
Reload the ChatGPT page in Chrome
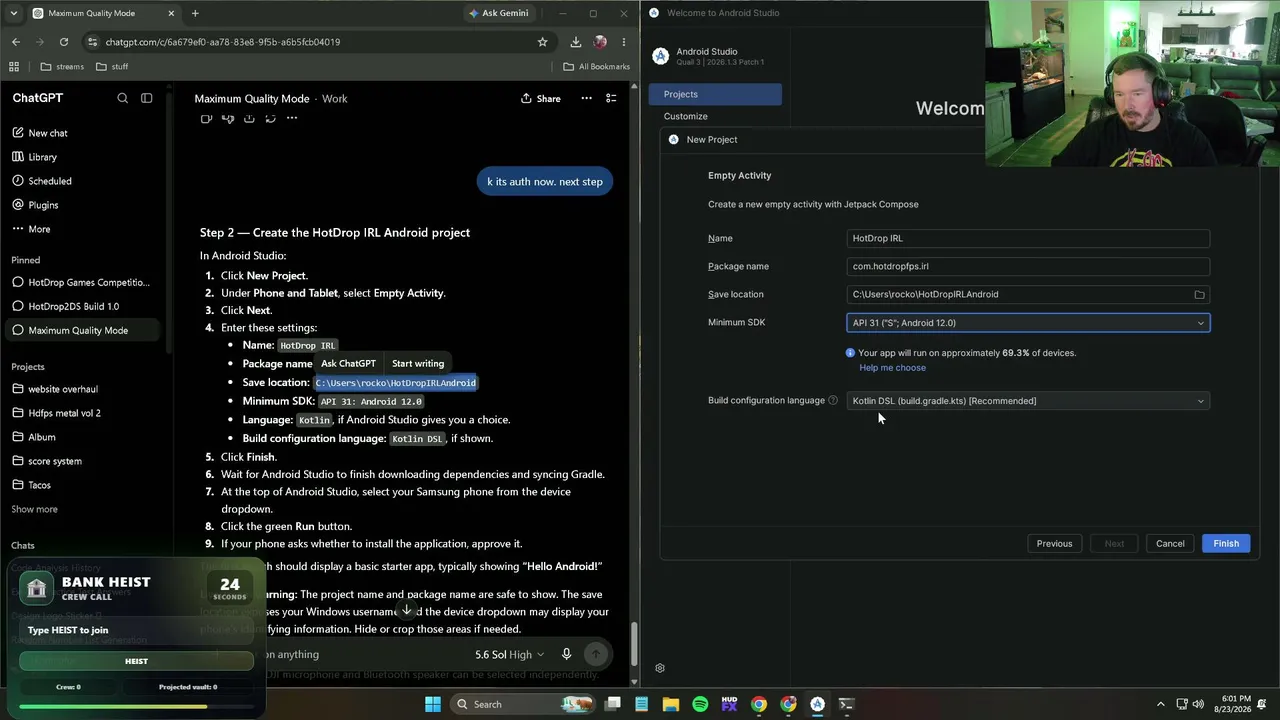point(64,42)
